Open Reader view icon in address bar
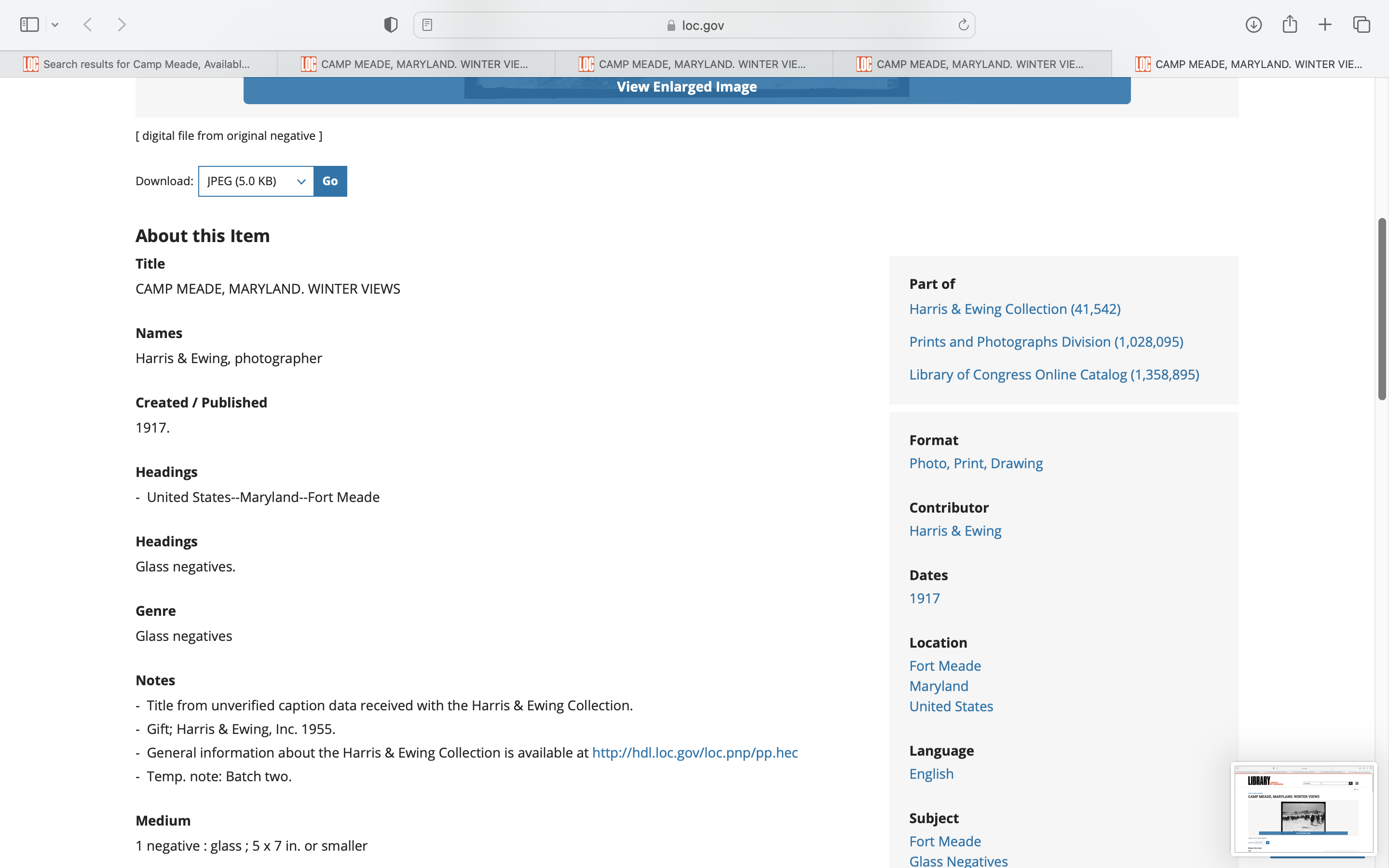Screen dimensions: 1389x868 [427, 25]
